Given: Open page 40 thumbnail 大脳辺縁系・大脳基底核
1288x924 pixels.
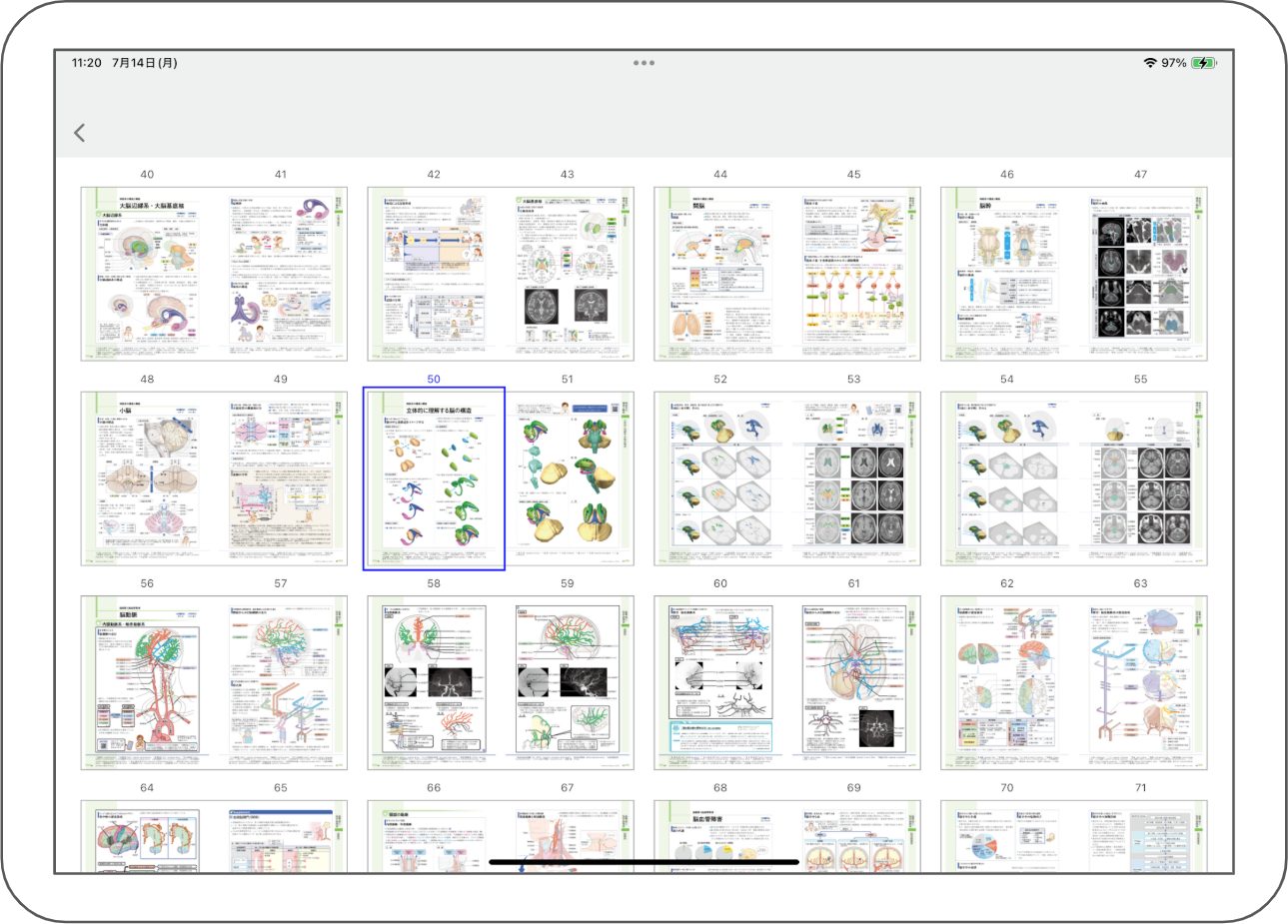Looking at the screenshot, I should coord(147,274).
